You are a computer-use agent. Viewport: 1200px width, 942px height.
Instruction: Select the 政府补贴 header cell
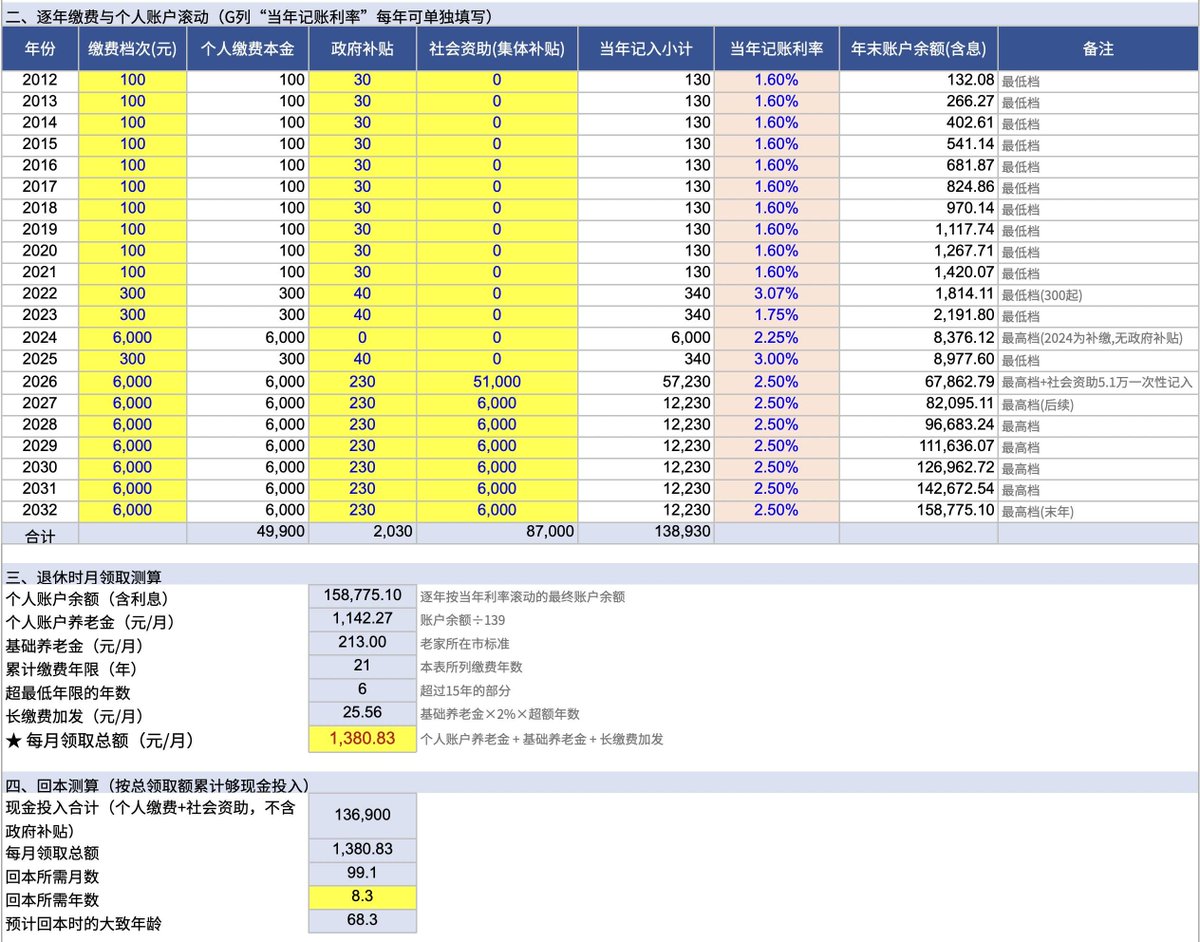(x=362, y=49)
